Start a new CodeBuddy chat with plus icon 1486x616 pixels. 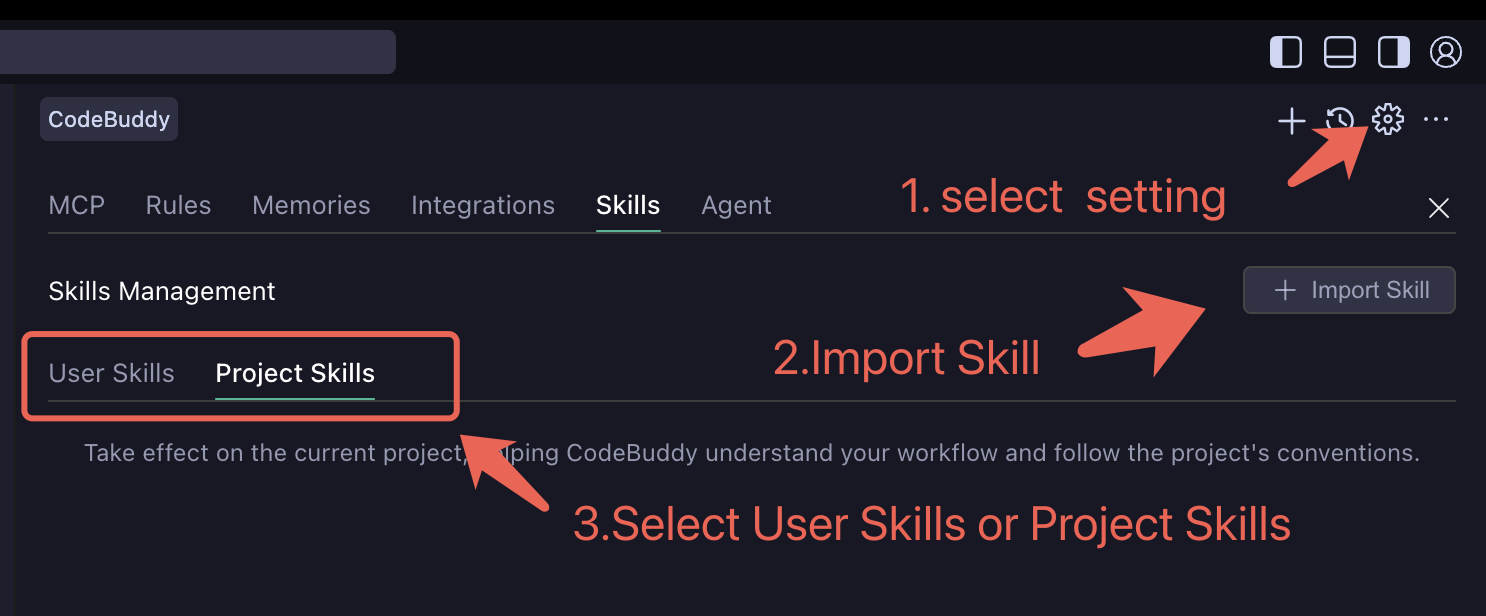(x=1290, y=120)
